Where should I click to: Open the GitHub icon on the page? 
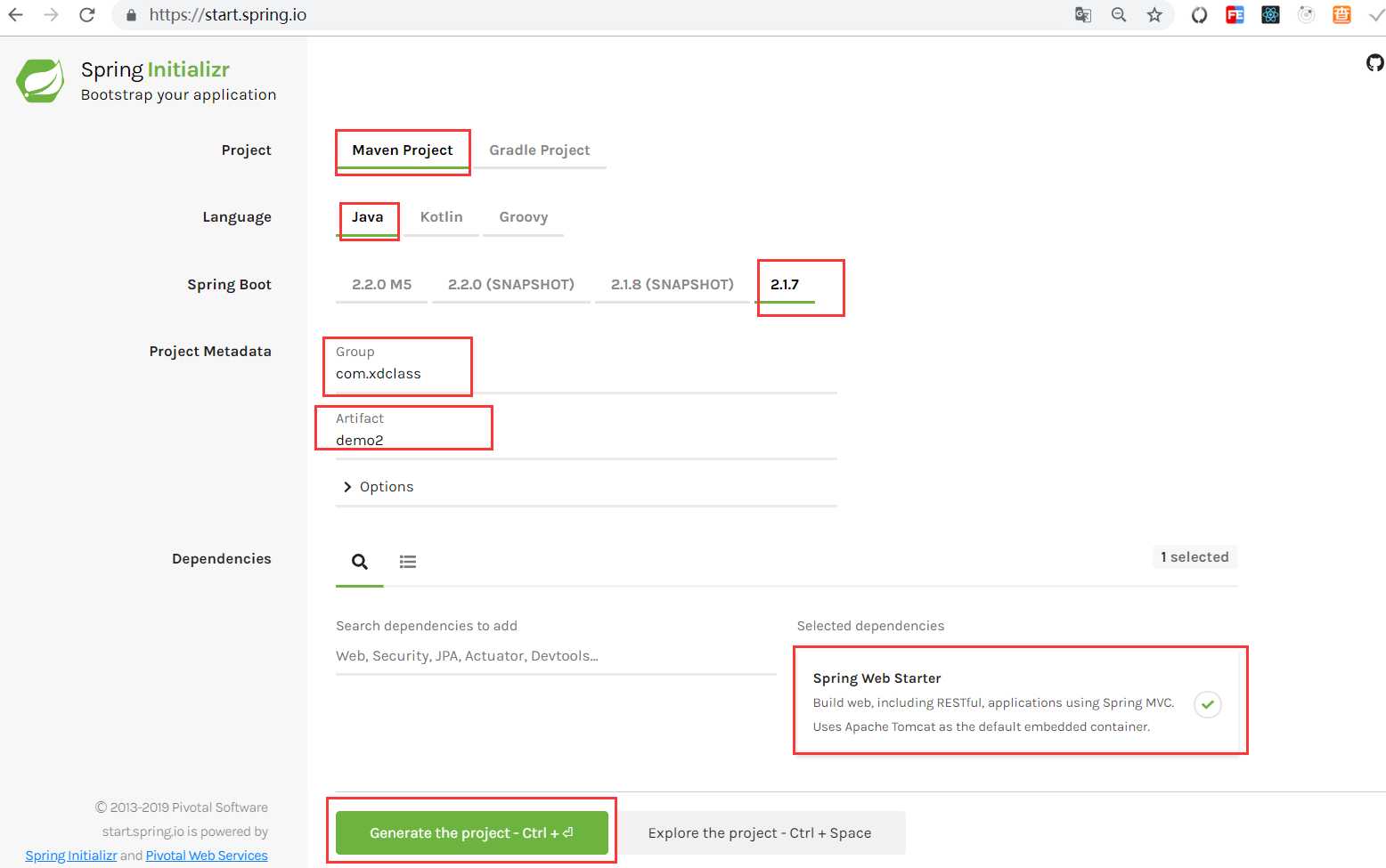[1375, 62]
